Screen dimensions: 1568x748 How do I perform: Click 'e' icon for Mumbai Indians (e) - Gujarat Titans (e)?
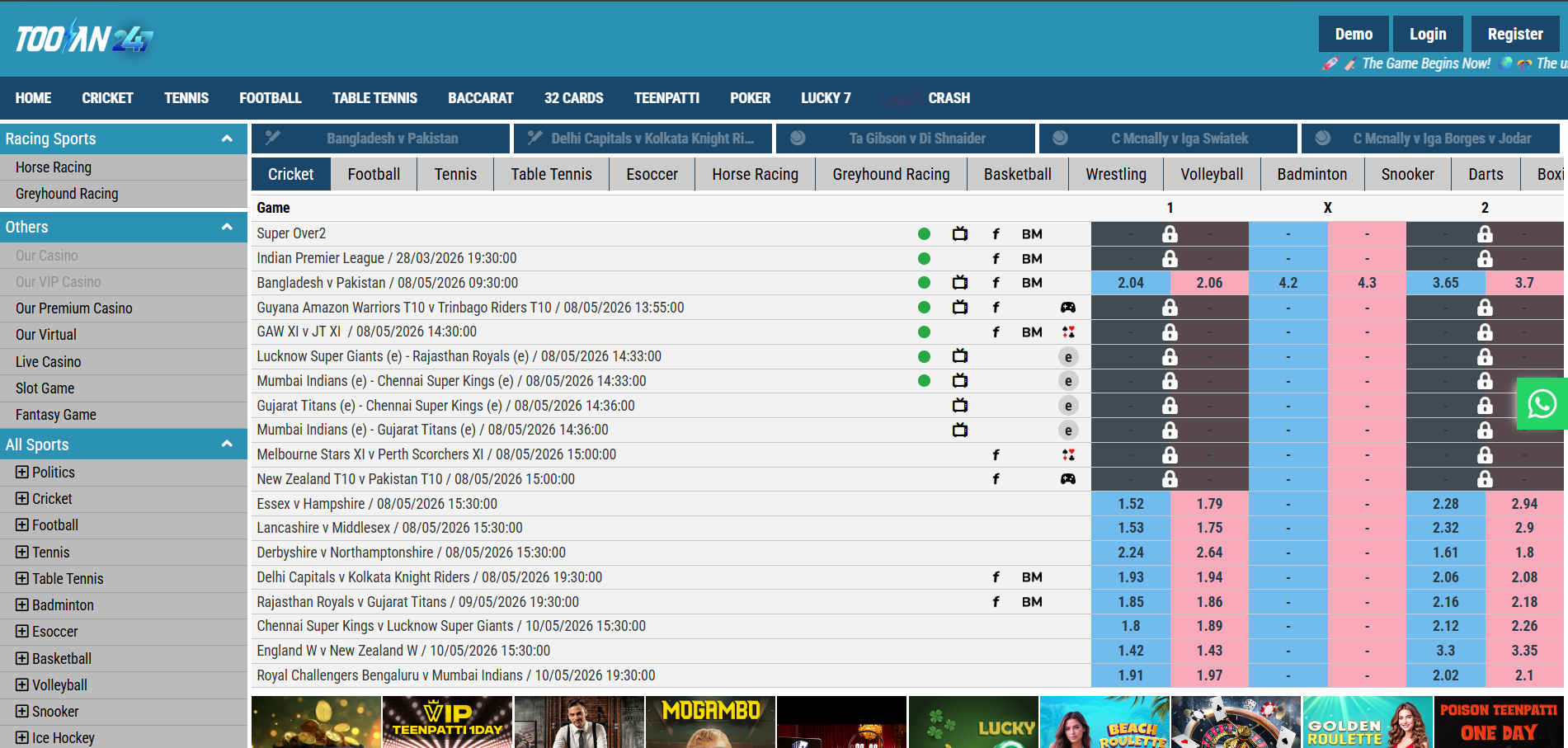pyautogui.click(x=1068, y=430)
